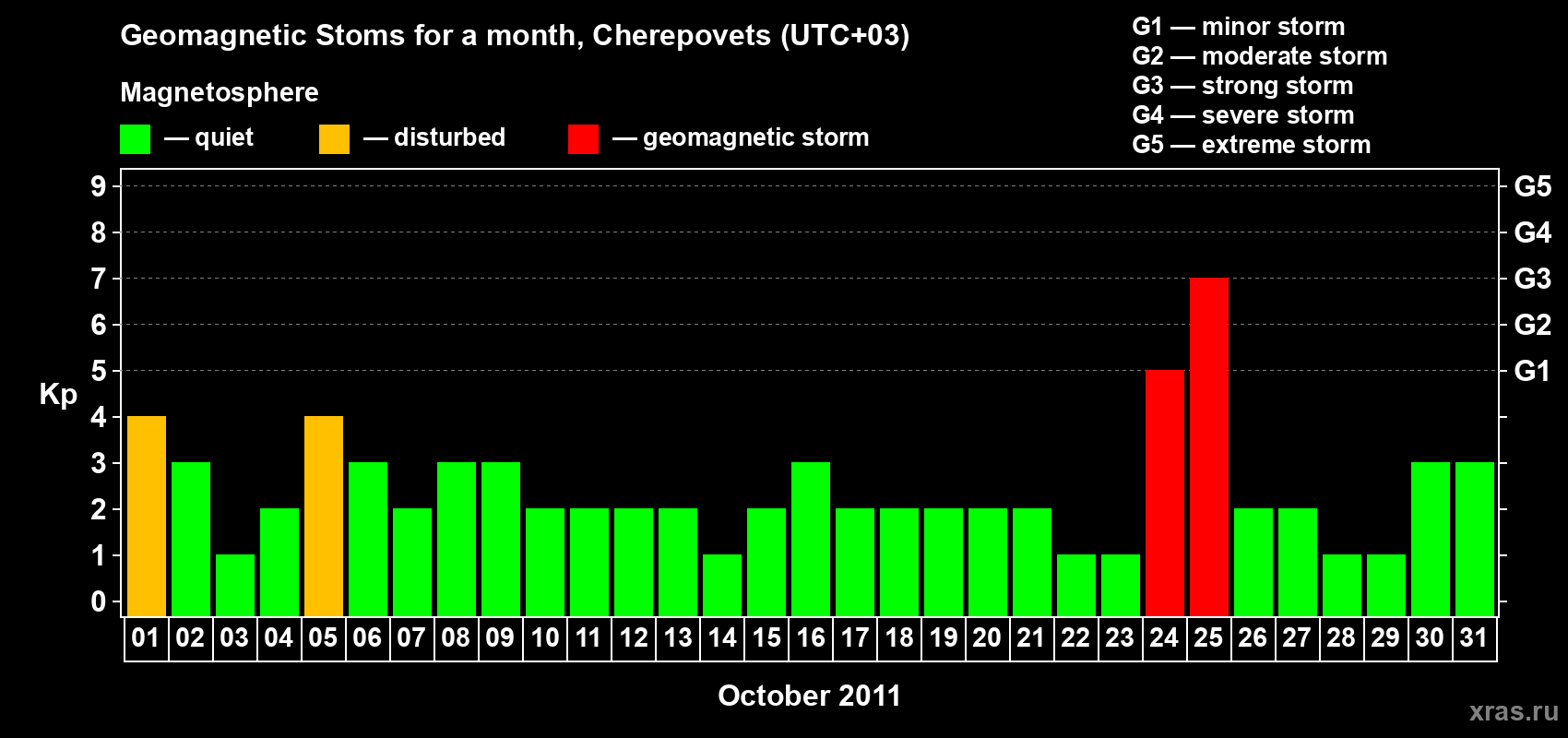This screenshot has width=1568, height=738.
Task: Click the orange disturbed legend swatch
Action: pos(334,139)
